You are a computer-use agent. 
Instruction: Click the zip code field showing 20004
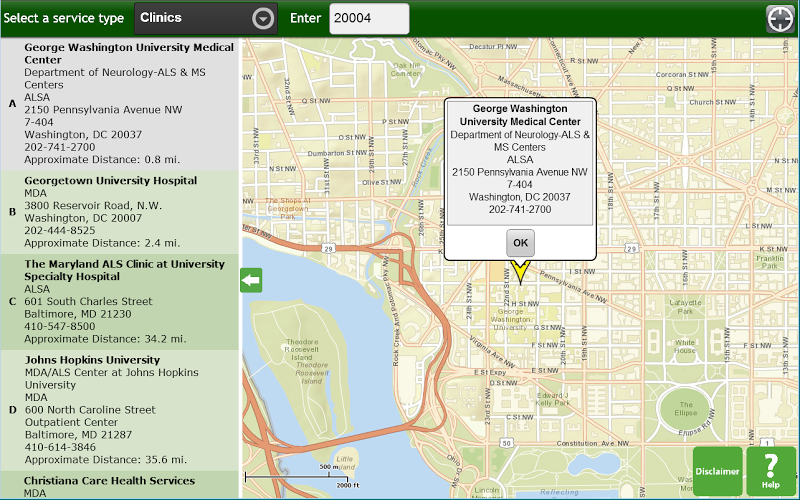(x=369, y=18)
